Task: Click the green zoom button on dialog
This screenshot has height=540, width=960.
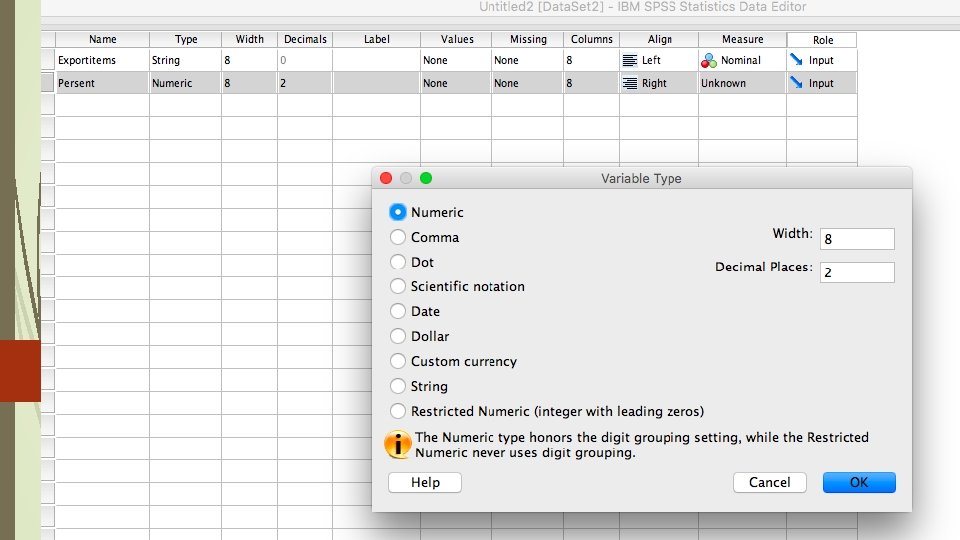Action: [x=426, y=178]
